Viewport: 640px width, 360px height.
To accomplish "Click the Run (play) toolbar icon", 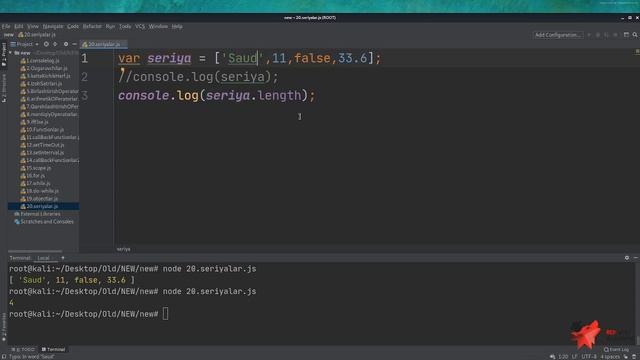I will pos(589,35).
